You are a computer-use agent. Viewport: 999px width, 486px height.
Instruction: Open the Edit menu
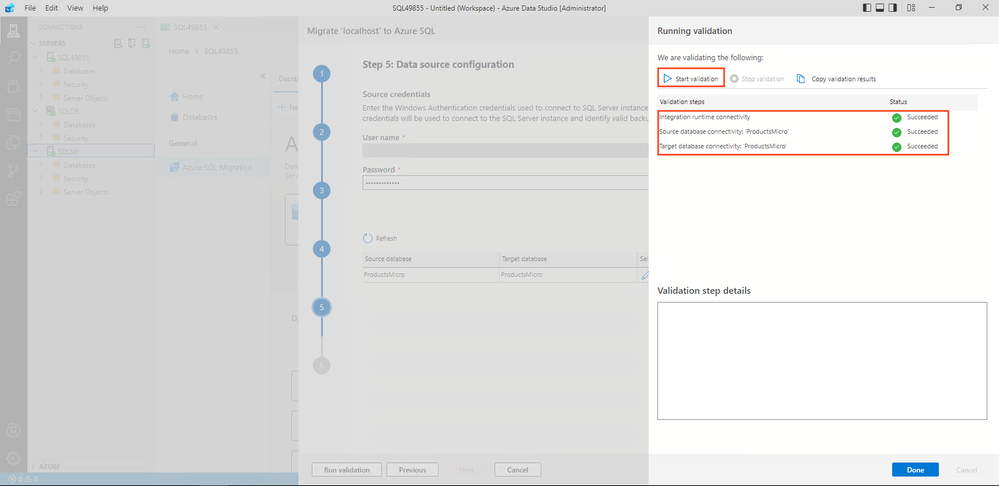point(52,8)
